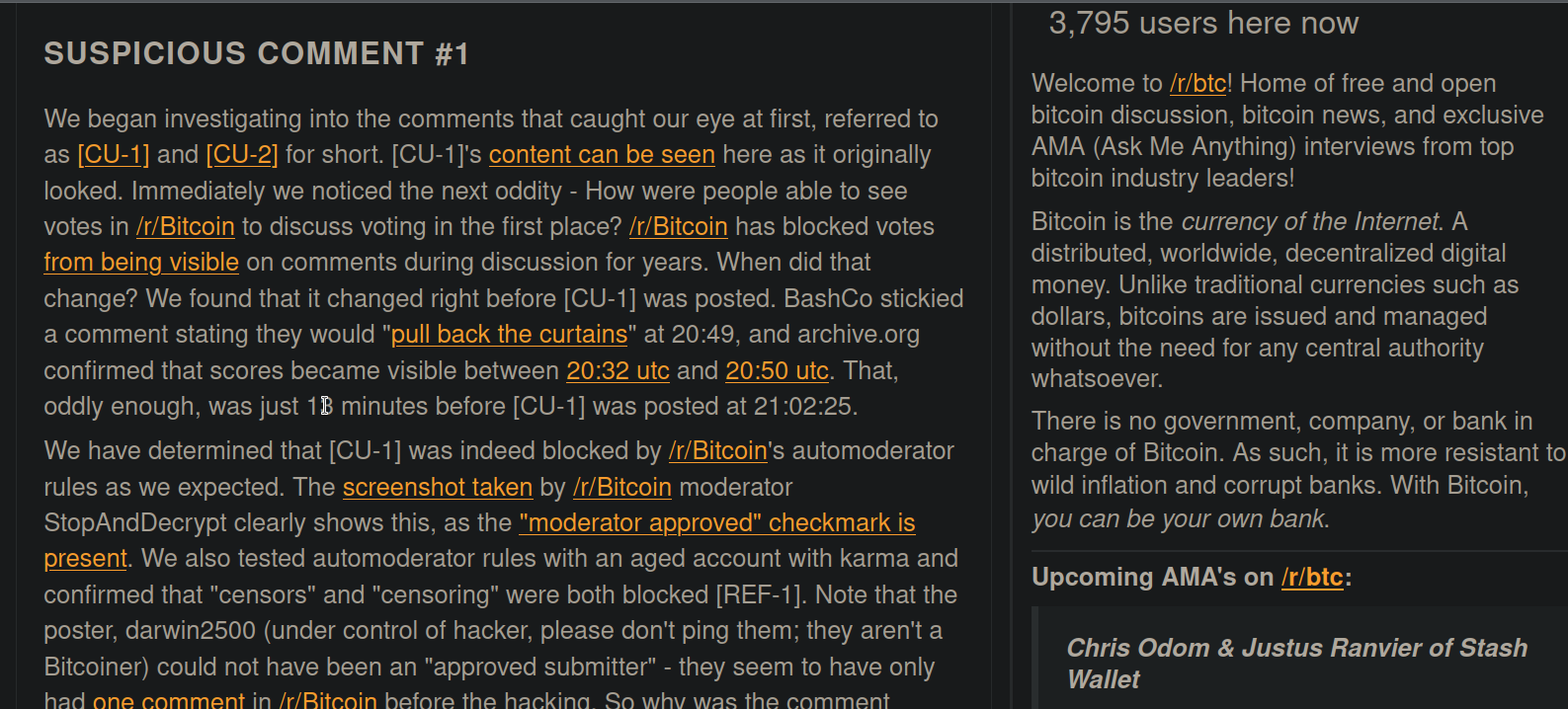This screenshot has width=1568, height=709.
Task: Click the "SUSPICIOUS COMMENT #1" heading
Action: [x=256, y=53]
